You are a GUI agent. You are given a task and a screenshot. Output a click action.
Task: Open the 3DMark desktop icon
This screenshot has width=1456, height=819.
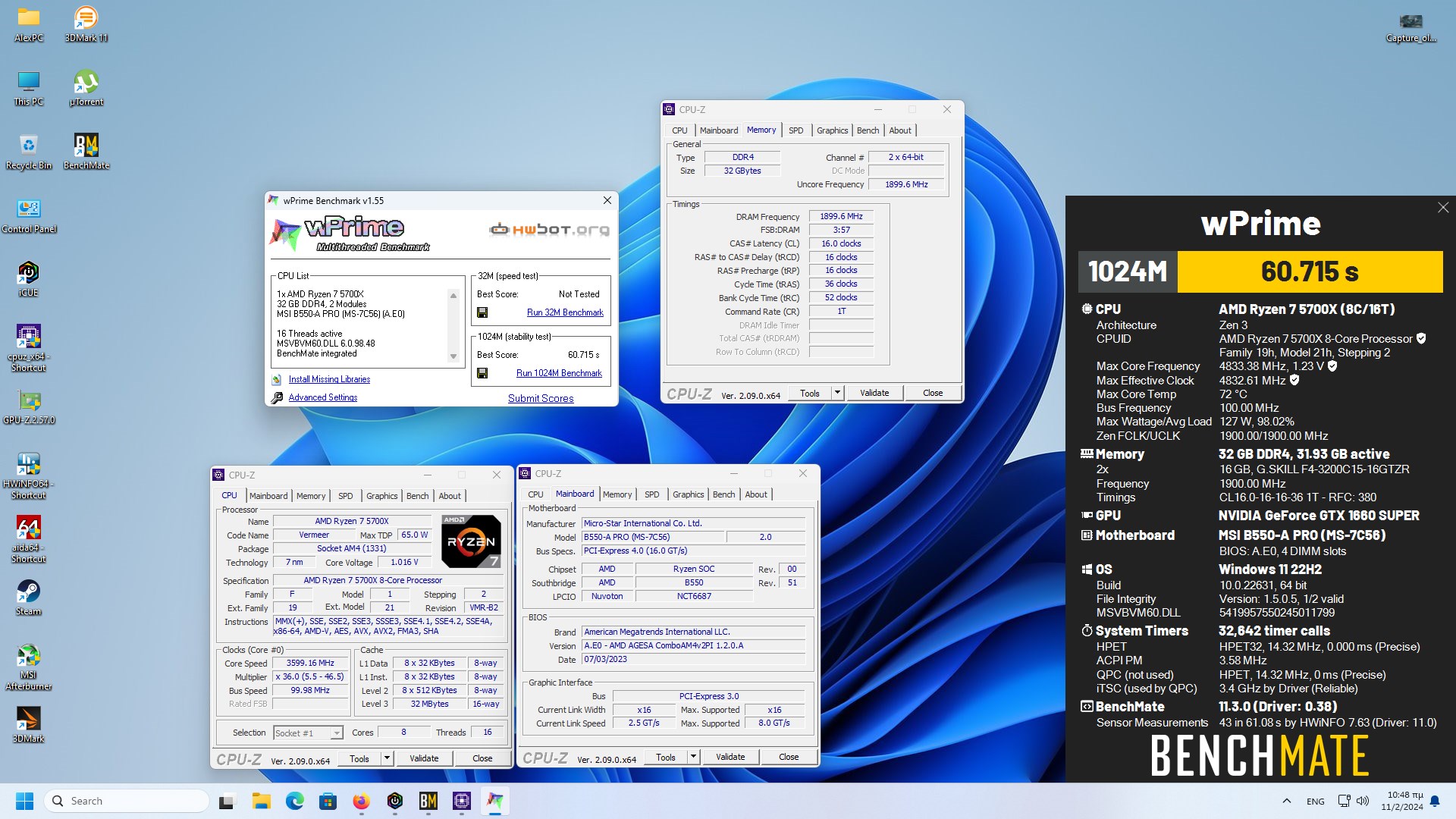tap(29, 724)
